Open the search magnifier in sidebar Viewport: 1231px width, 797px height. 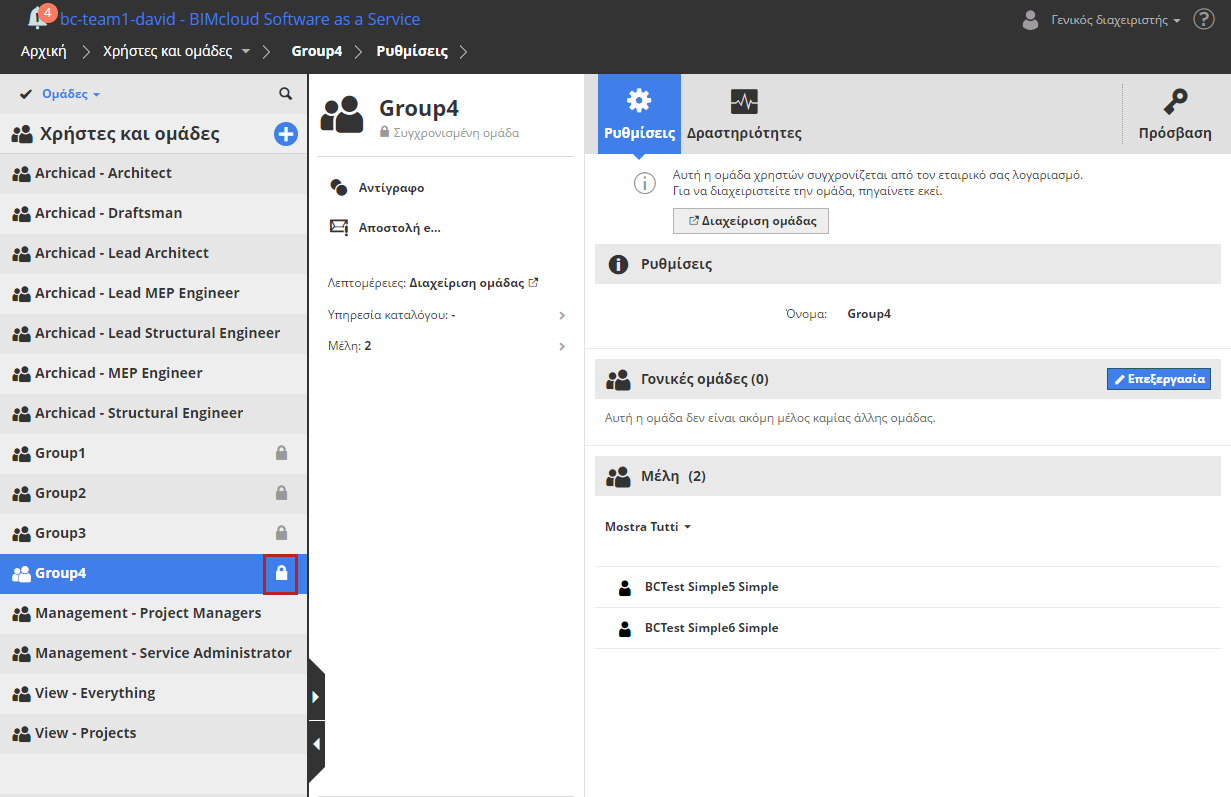(286, 94)
